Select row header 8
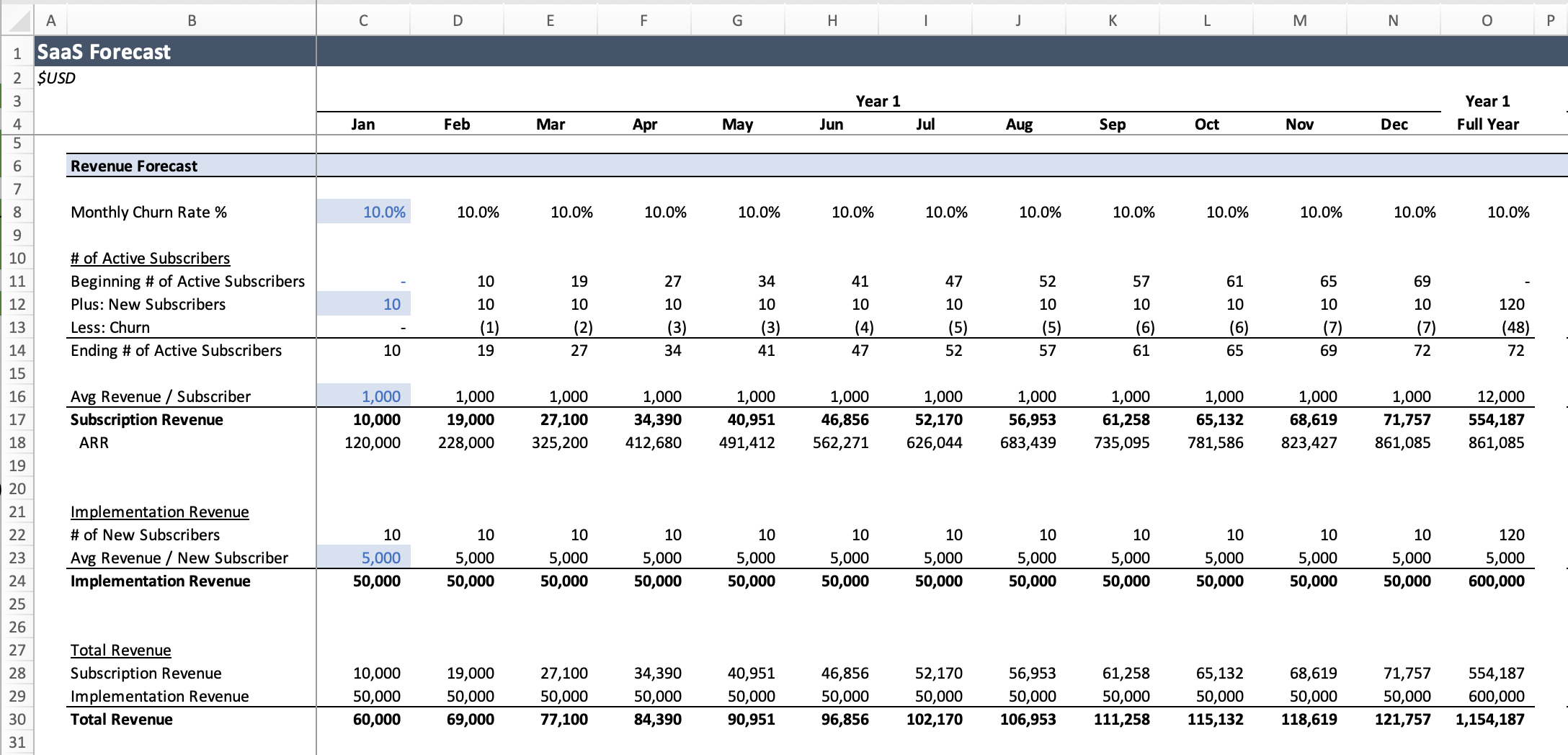The width and height of the screenshot is (1568, 755). 17,212
